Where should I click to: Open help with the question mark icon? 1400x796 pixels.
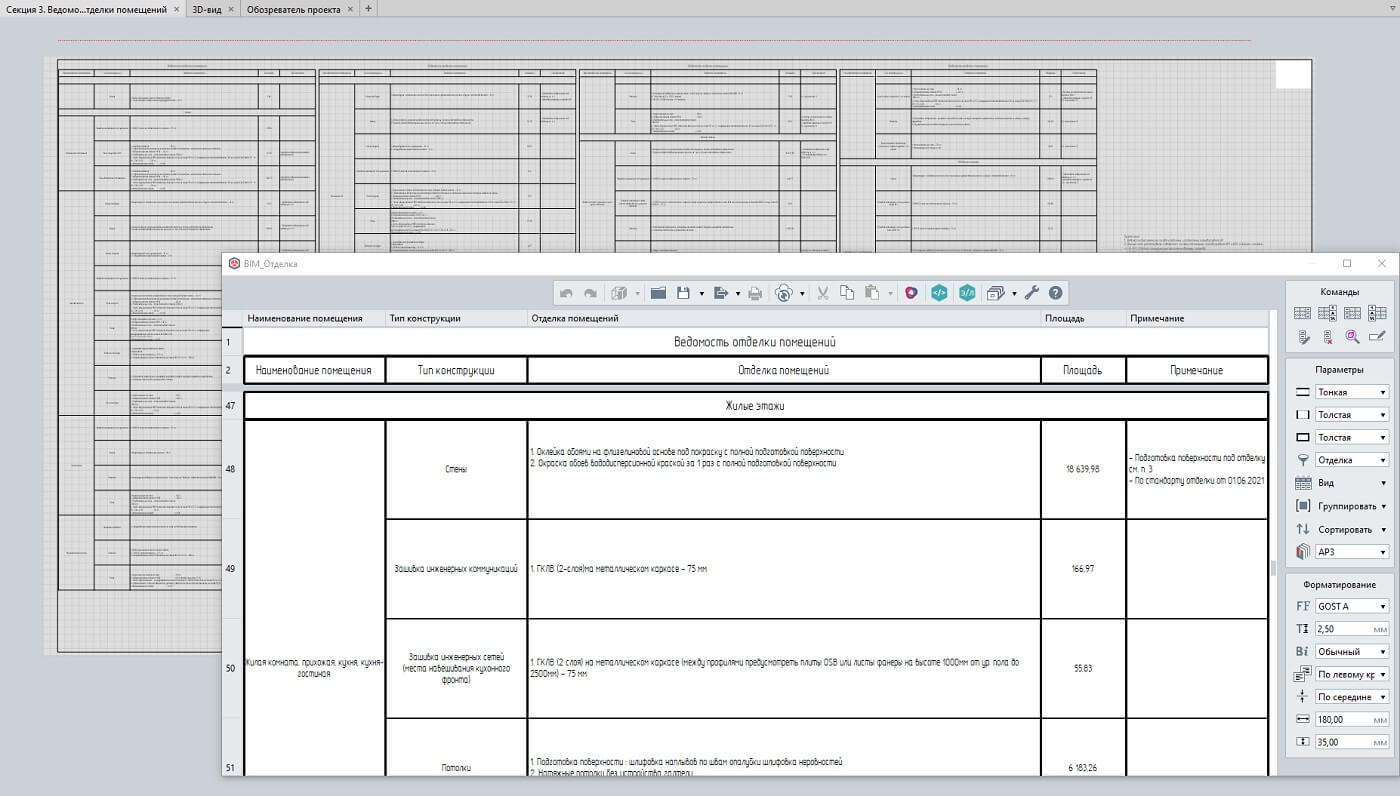tap(1055, 293)
